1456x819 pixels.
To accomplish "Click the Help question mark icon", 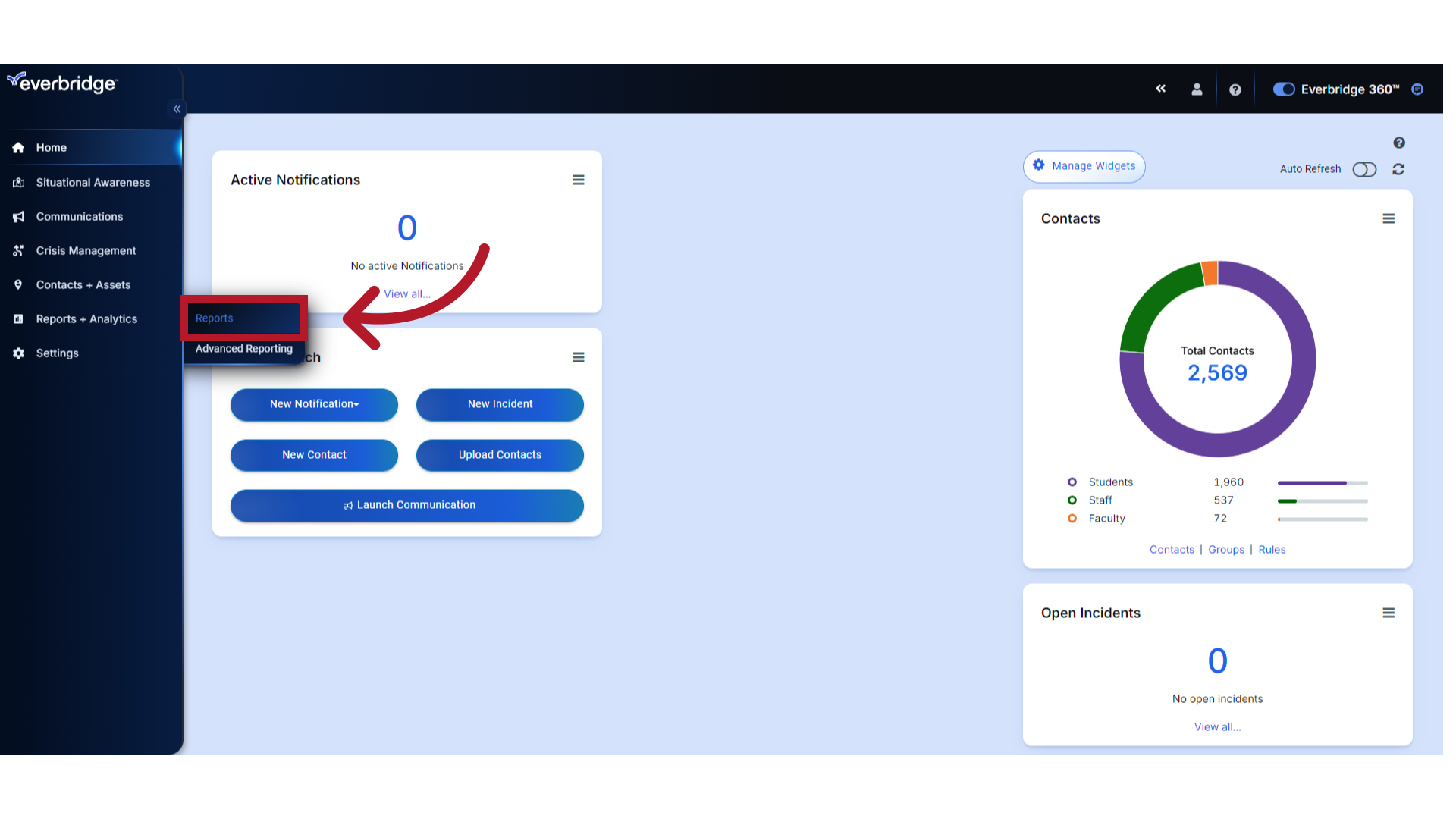I will point(1235,89).
